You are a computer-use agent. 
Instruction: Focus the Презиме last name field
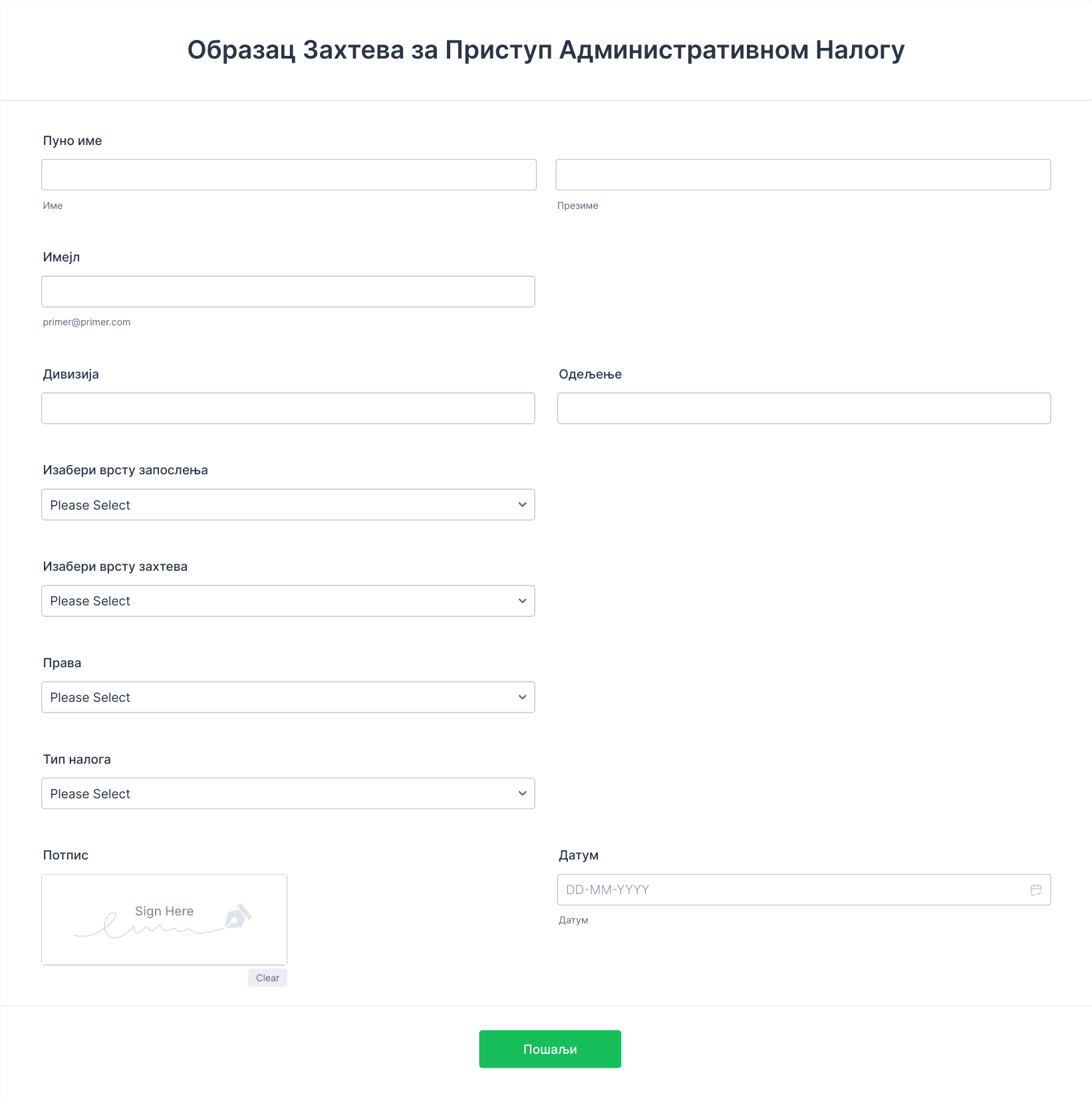click(x=803, y=175)
